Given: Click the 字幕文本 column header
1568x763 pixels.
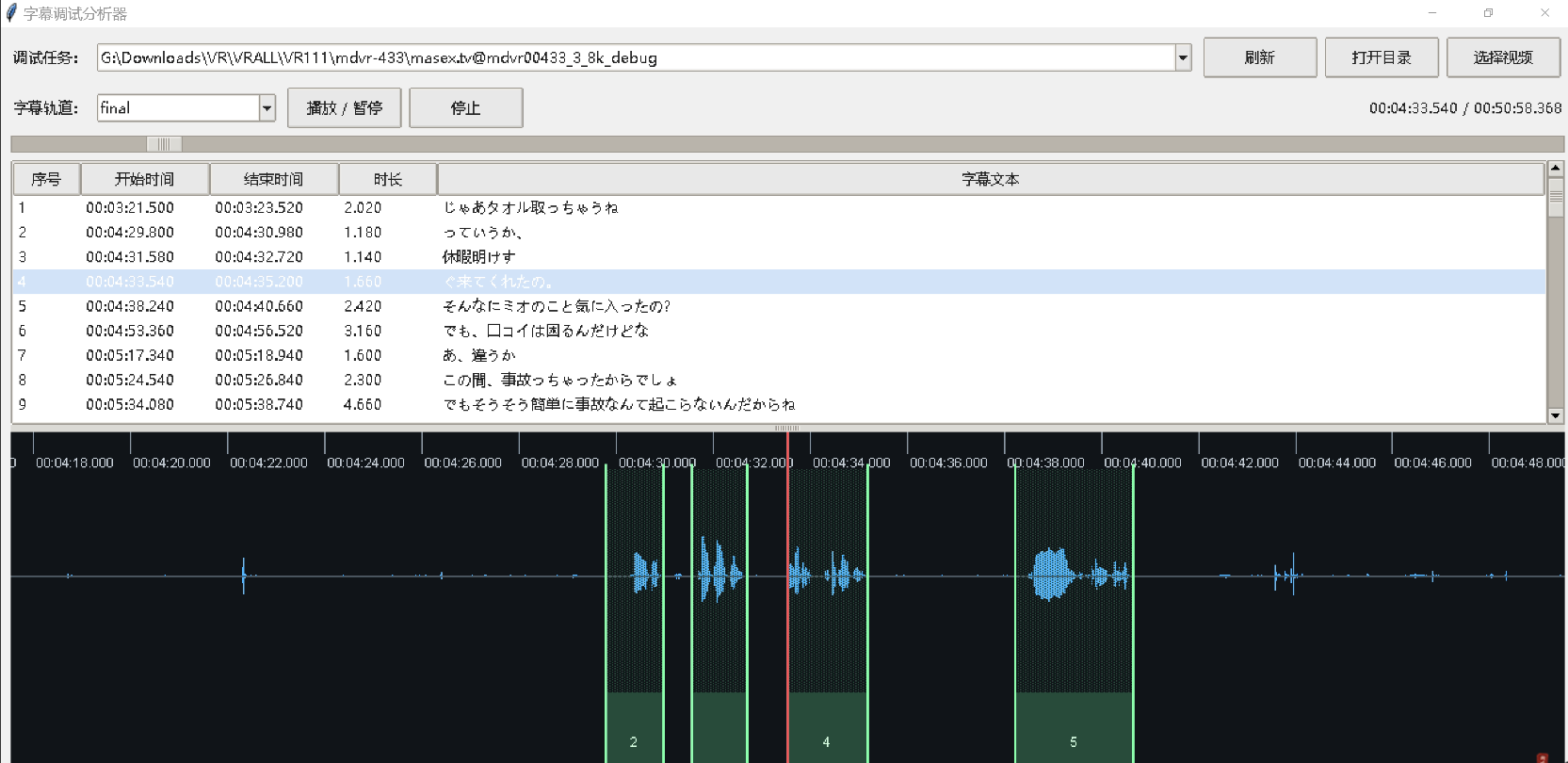Looking at the screenshot, I should [x=991, y=179].
